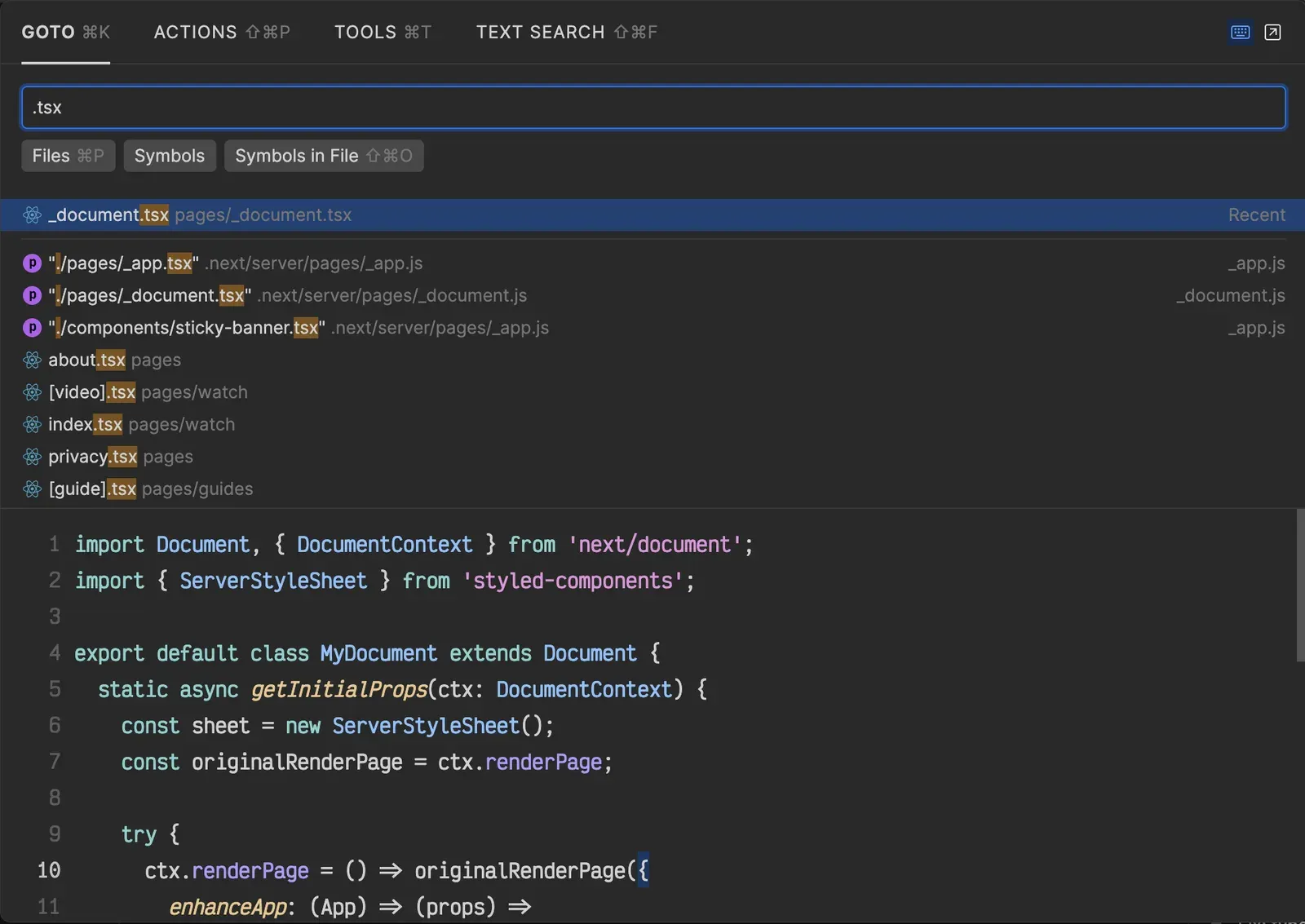Click MyDocument class name in preview
Screen dimensions: 1305x924
378,653
